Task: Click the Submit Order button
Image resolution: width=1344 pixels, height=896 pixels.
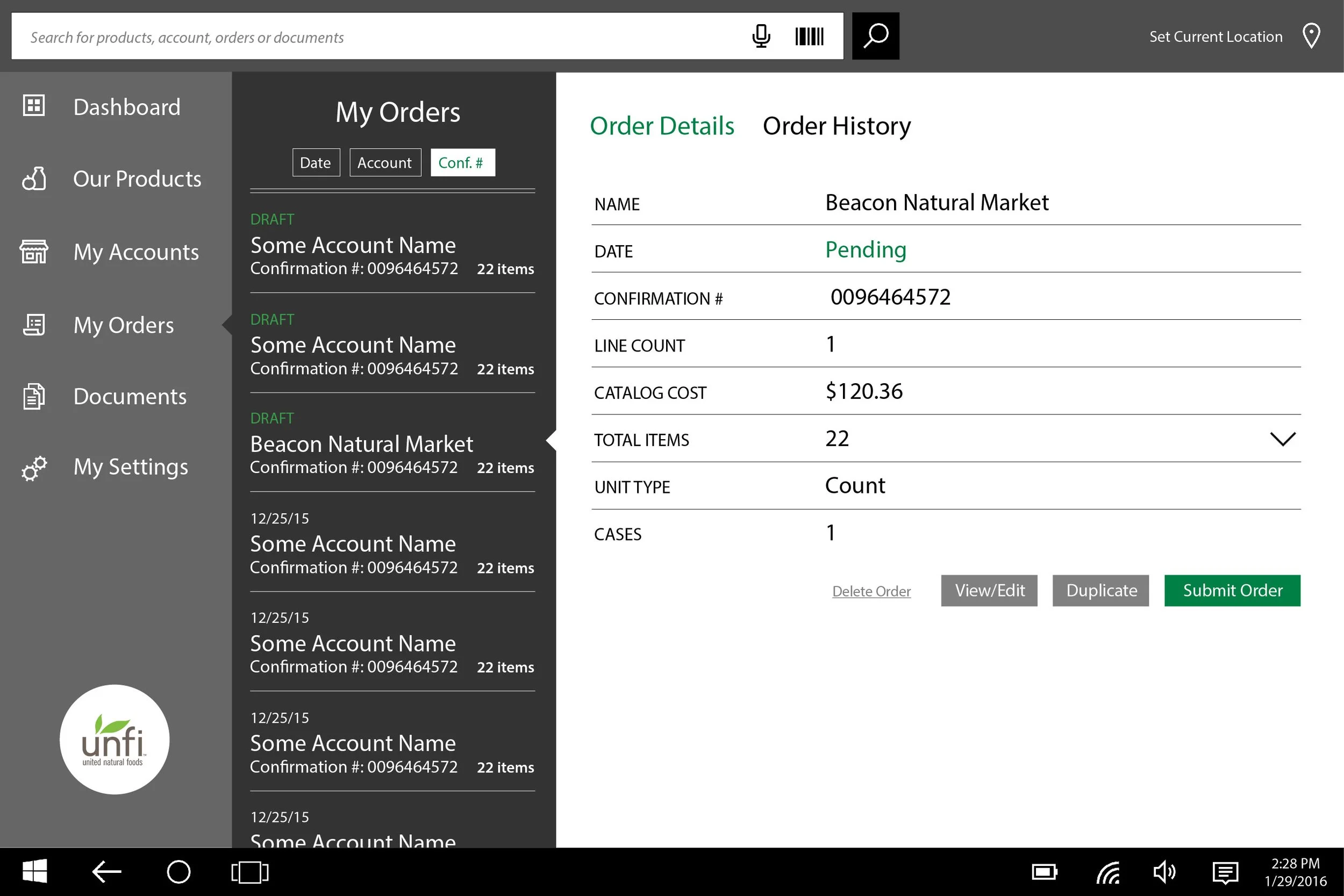Action: [x=1232, y=590]
